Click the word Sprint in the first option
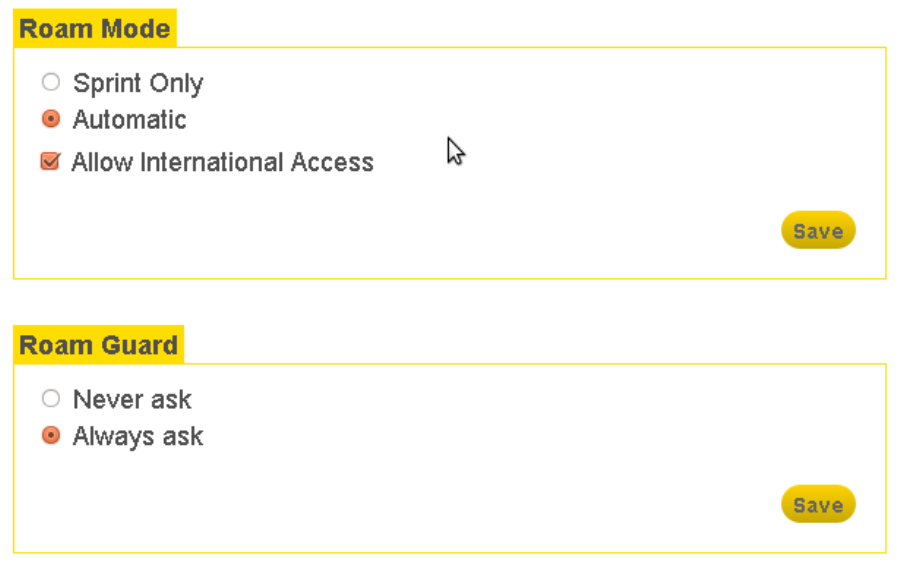 coord(104,83)
